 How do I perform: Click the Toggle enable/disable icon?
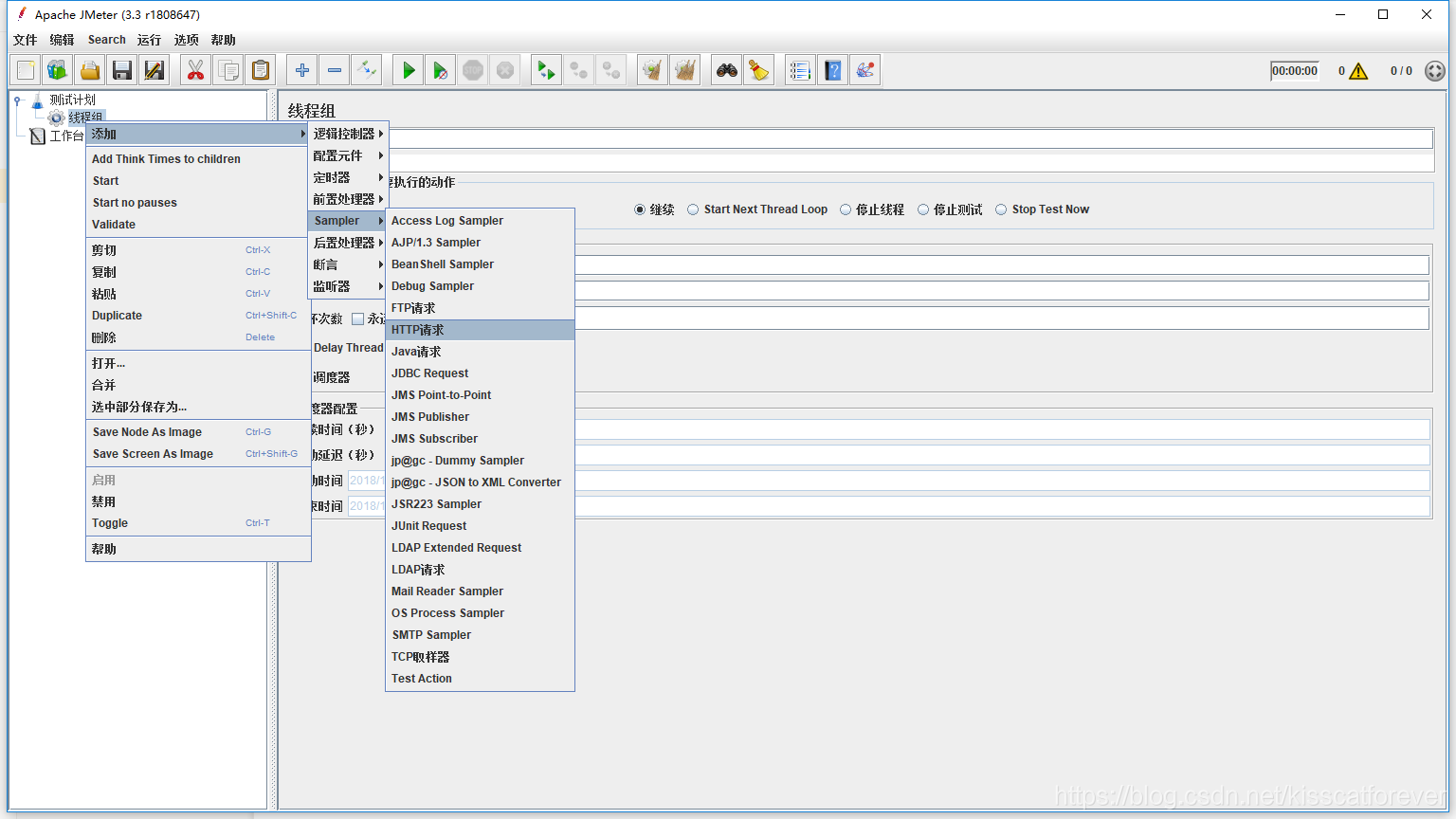pyautogui.click(x=367, y=70)
